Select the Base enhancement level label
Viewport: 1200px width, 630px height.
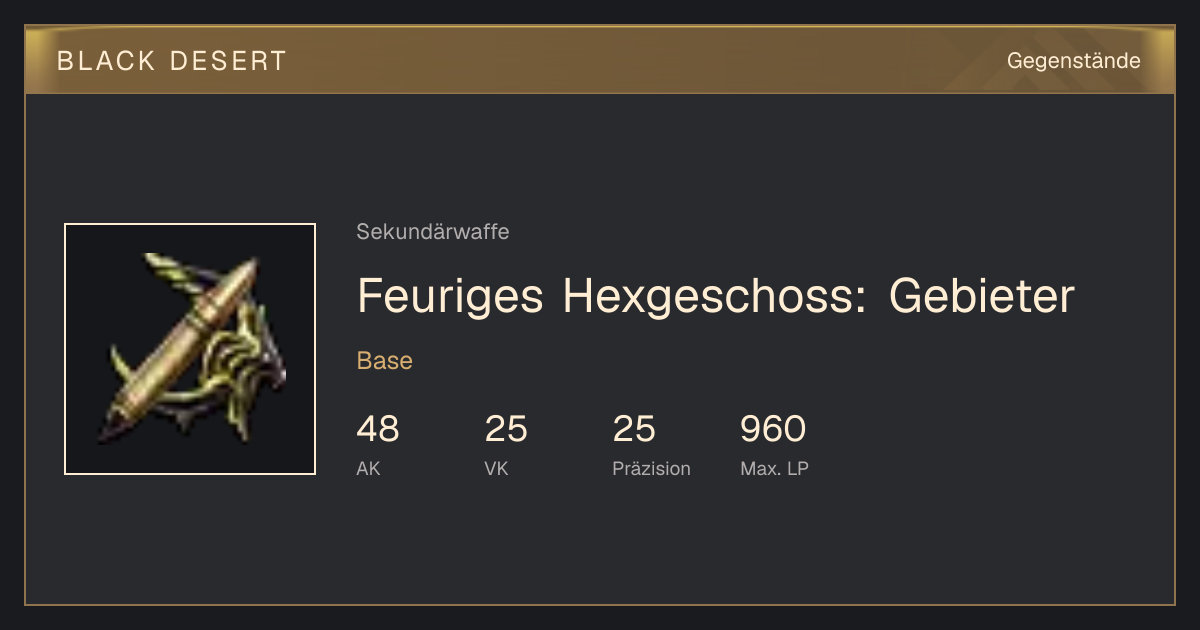pos(385,361)
